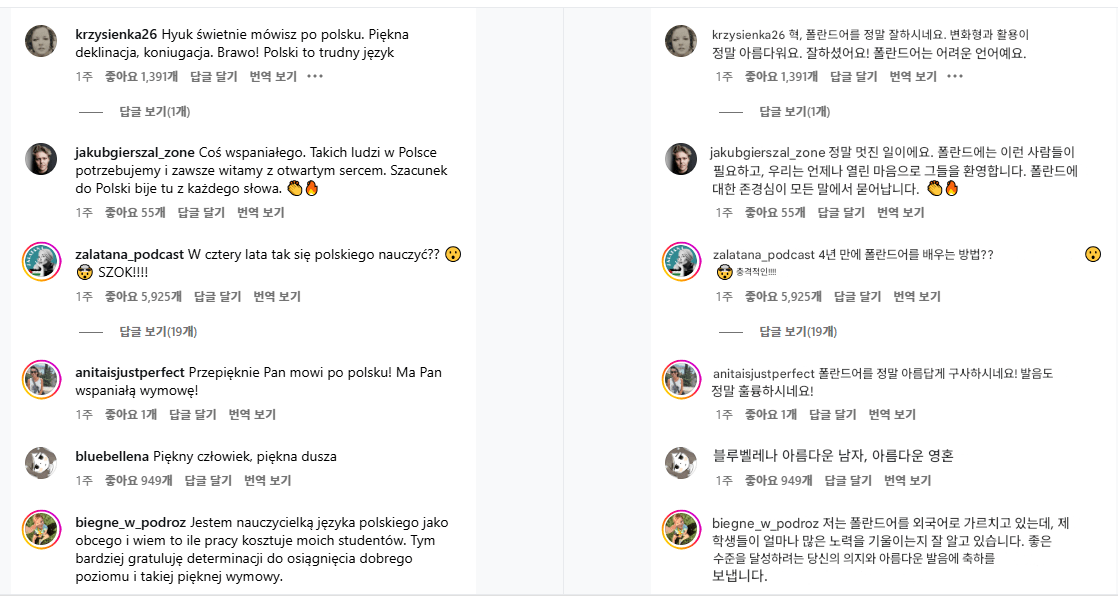Image resolution: width=1118 pixels, height=602 pixels.
Task: Open more options on krzysienka26's Korean translated comment
Action: point(955,76)
